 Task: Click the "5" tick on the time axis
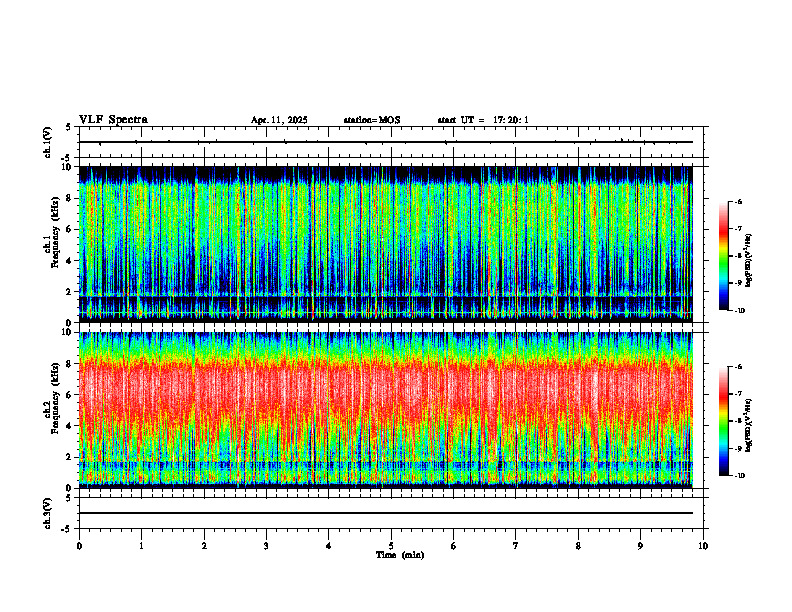[391, 546]
